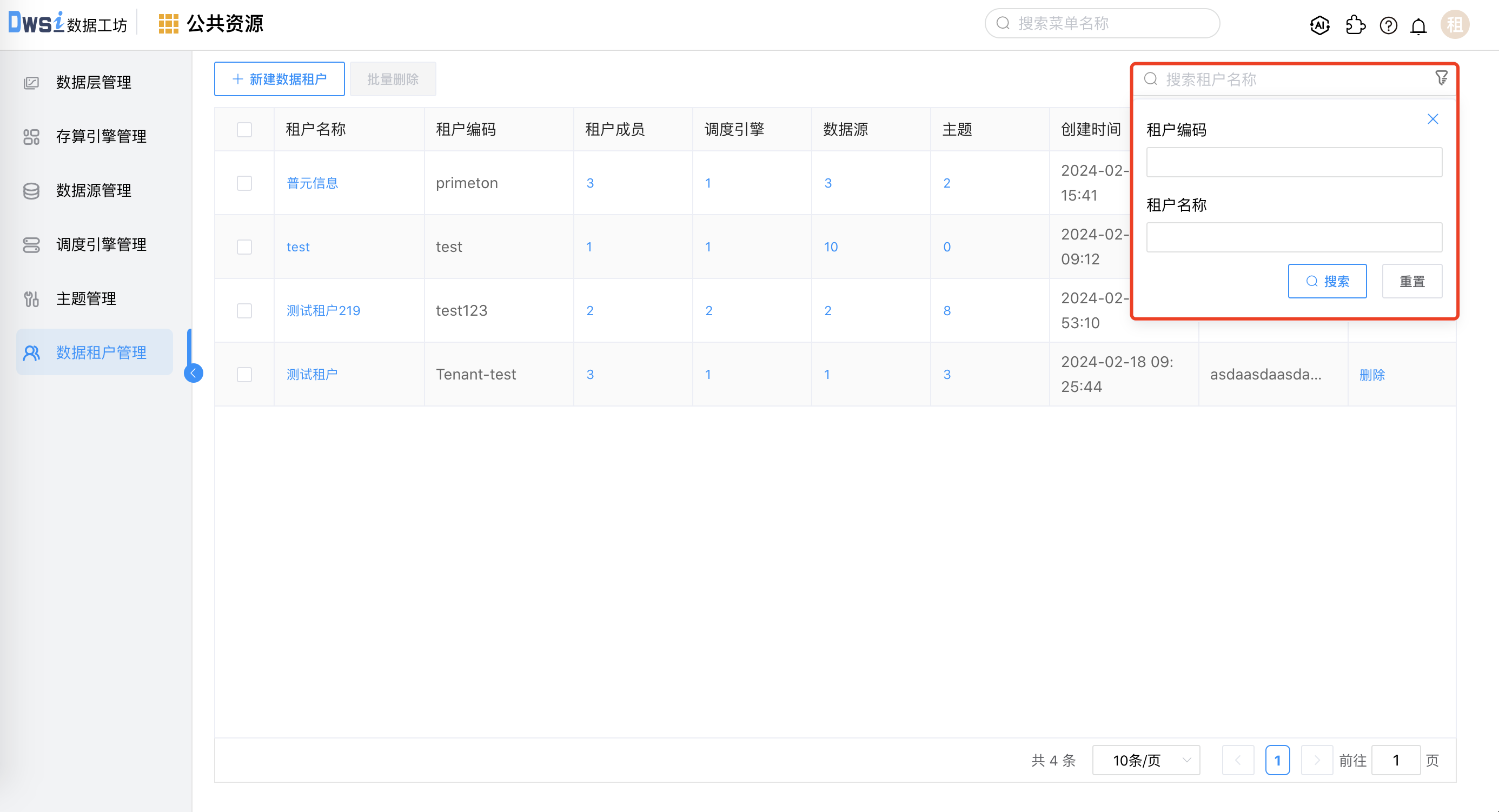Collapse the sidebar with the arrow button
The height and width of the screenshot is (812, 1499).
point(194,373)
